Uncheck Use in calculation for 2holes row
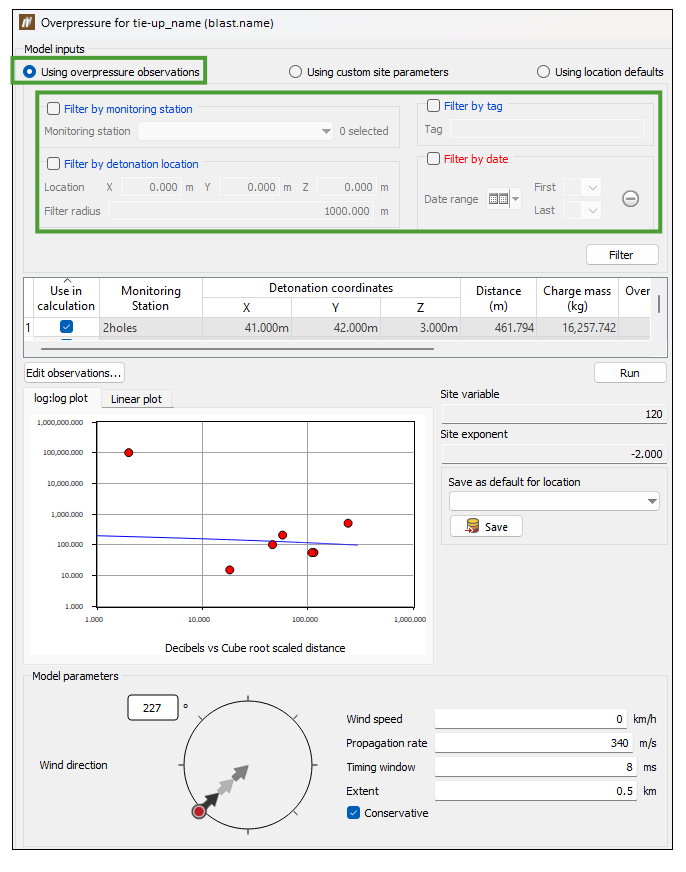The height and width of the screenshot is (872, 686). click(66, 327)
